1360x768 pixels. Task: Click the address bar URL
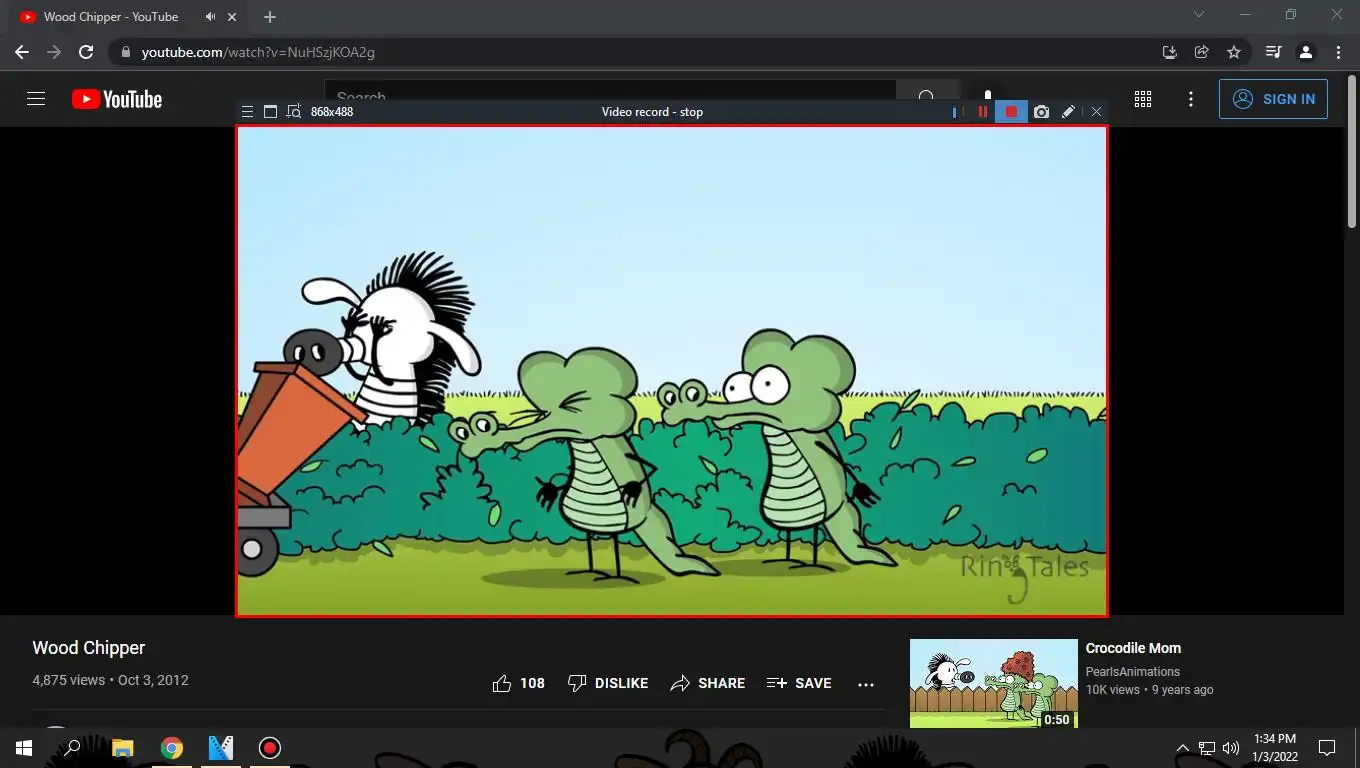(258, 52)
